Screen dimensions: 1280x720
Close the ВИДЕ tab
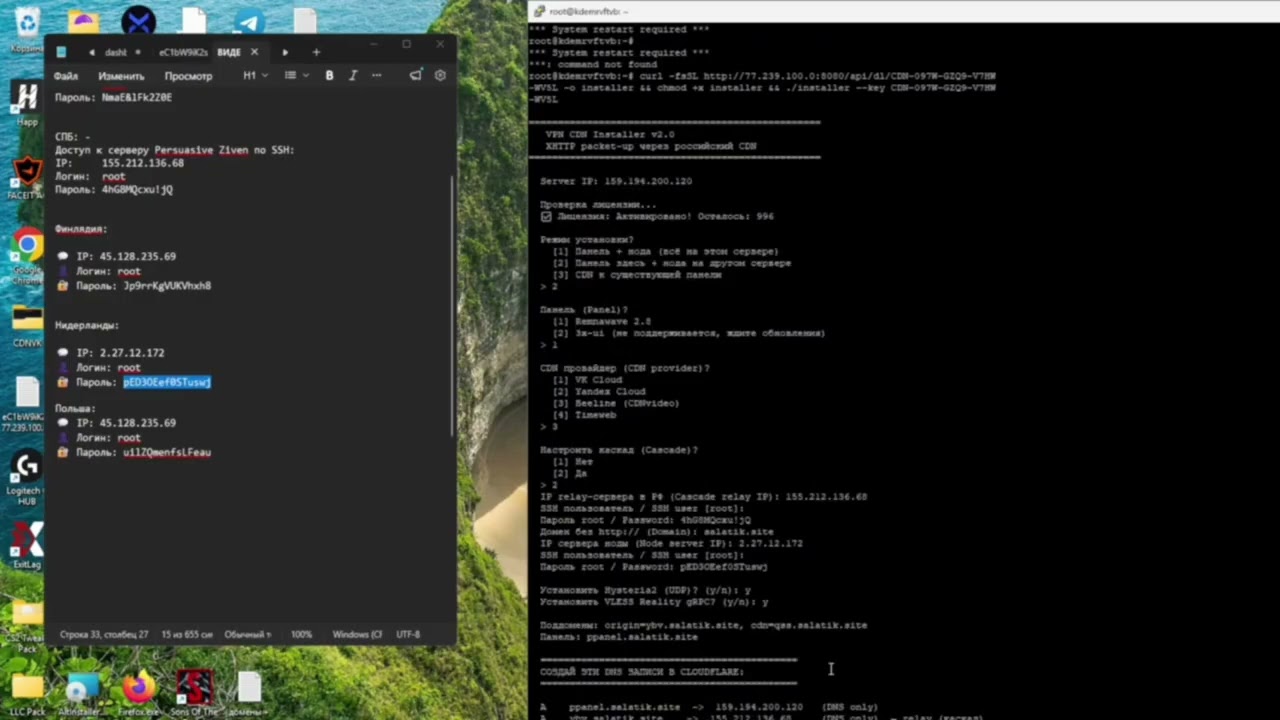(254, 52)
